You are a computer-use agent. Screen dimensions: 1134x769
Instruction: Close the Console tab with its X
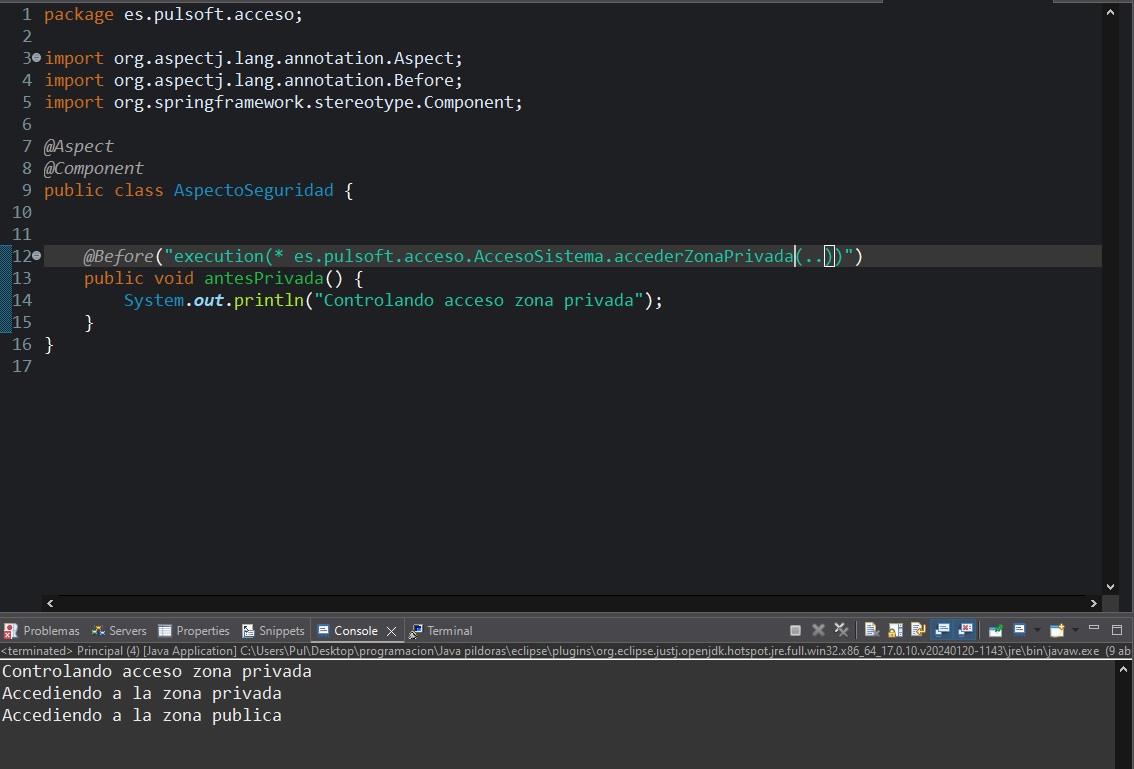[391, 631]
